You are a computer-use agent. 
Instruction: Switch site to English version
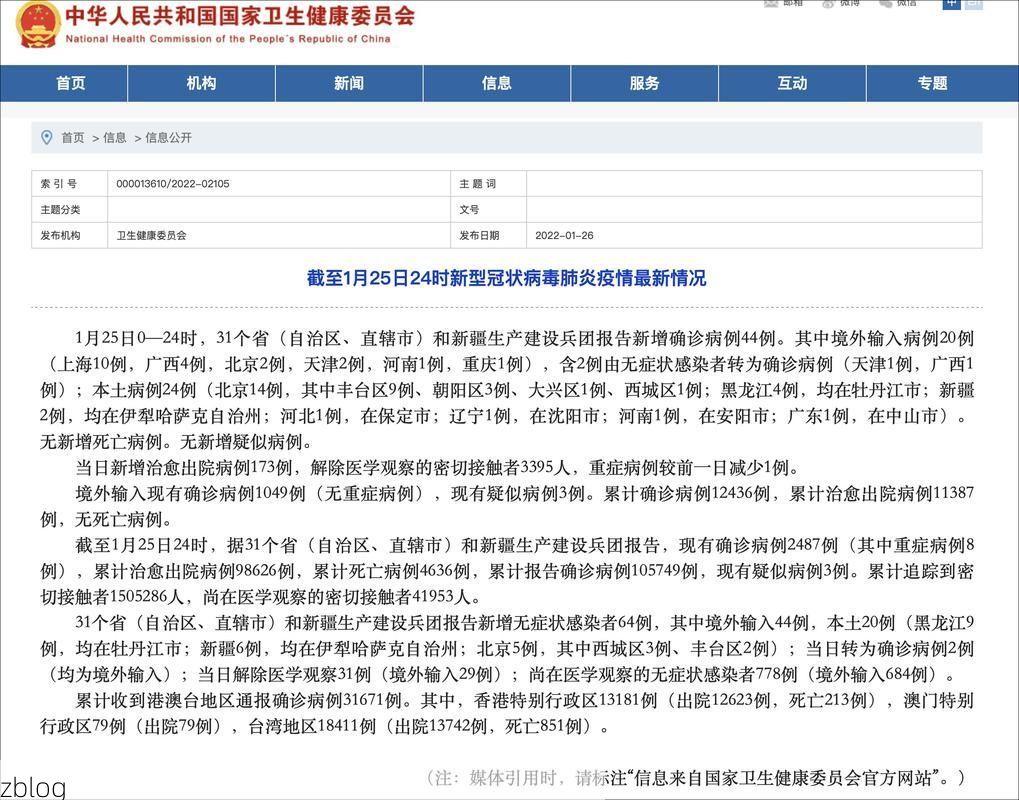tap(975, 6)
